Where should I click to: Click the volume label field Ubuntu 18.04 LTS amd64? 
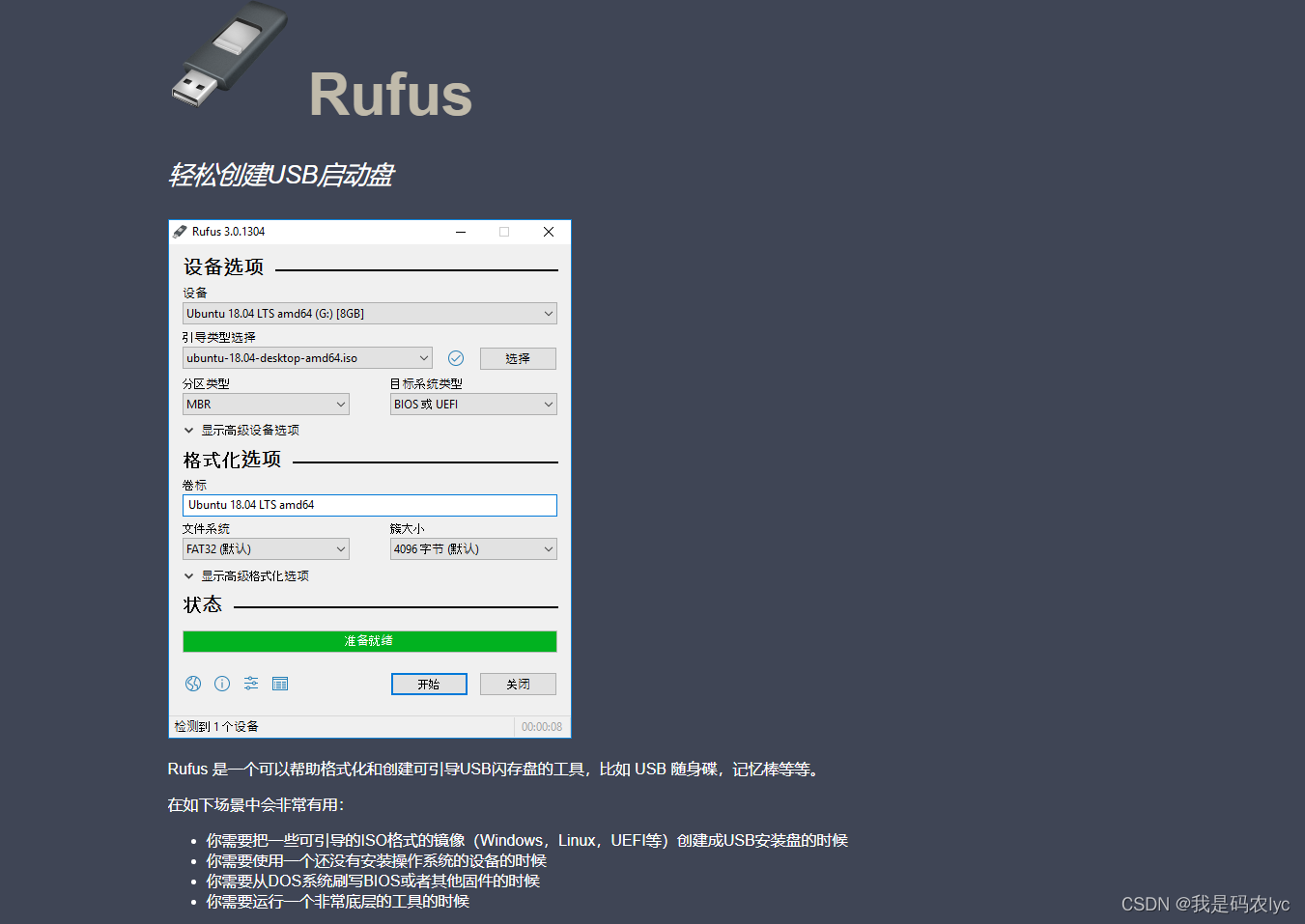[x=370, y=505]
